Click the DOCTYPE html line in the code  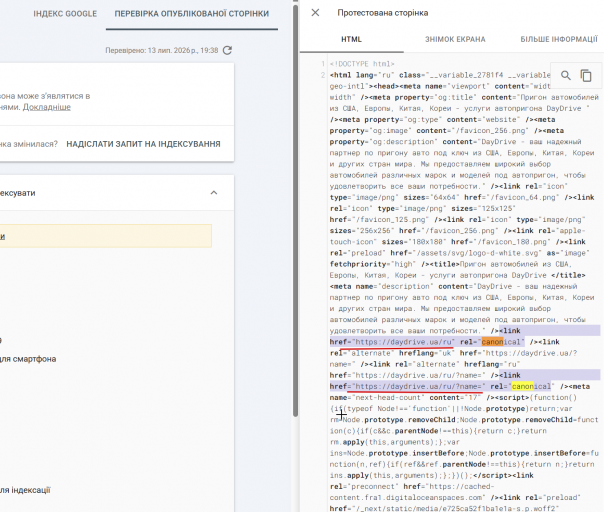click(x=362, y=64)
